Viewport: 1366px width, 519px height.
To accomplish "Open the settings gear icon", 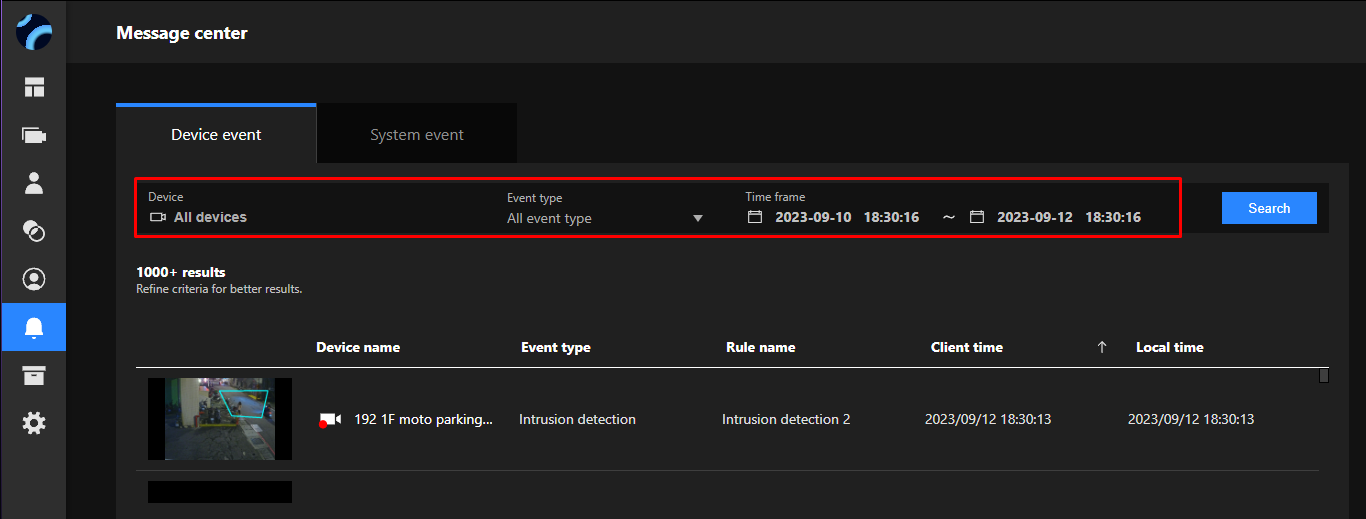I will pyautogui.click(x=34, y=423).
